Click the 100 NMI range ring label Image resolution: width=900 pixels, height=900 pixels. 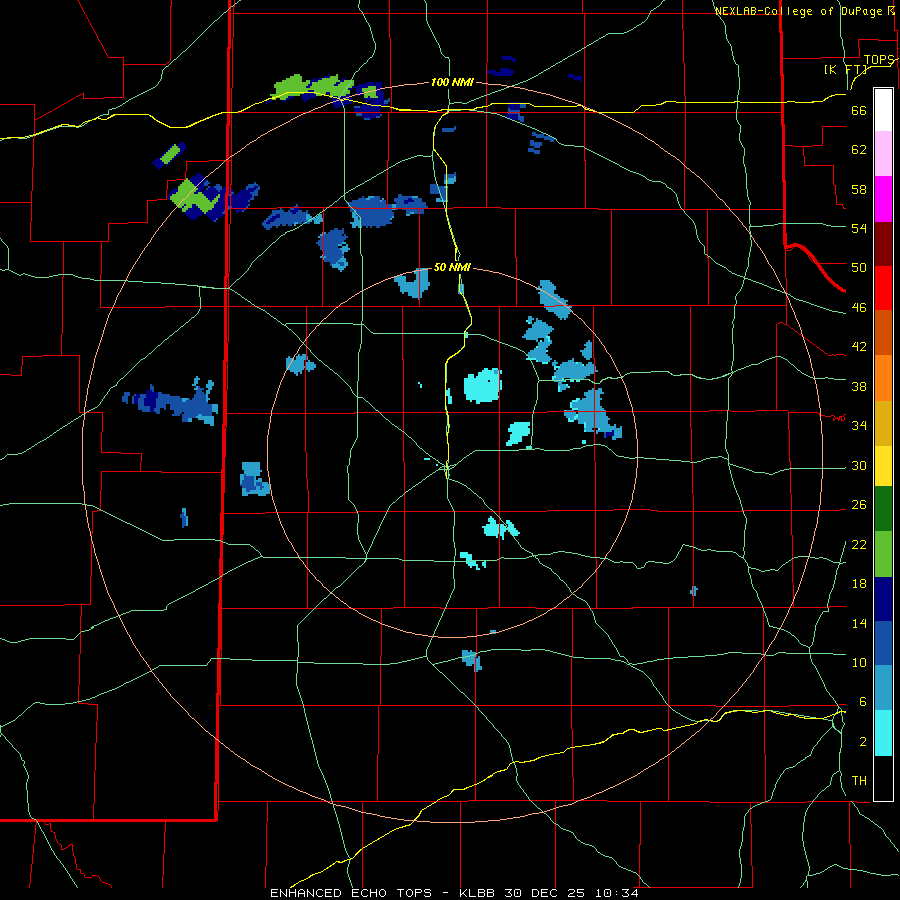coord(452,82)
